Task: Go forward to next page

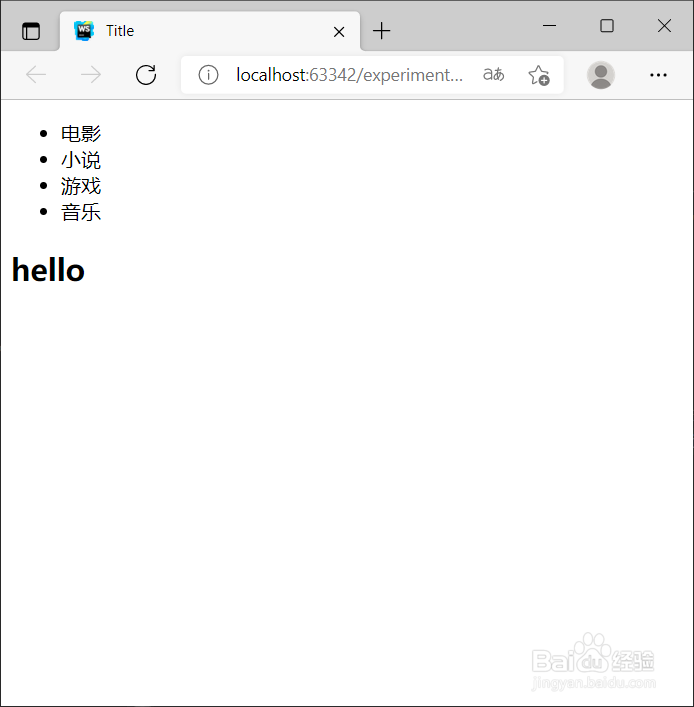Action: [x=91, y=74]
